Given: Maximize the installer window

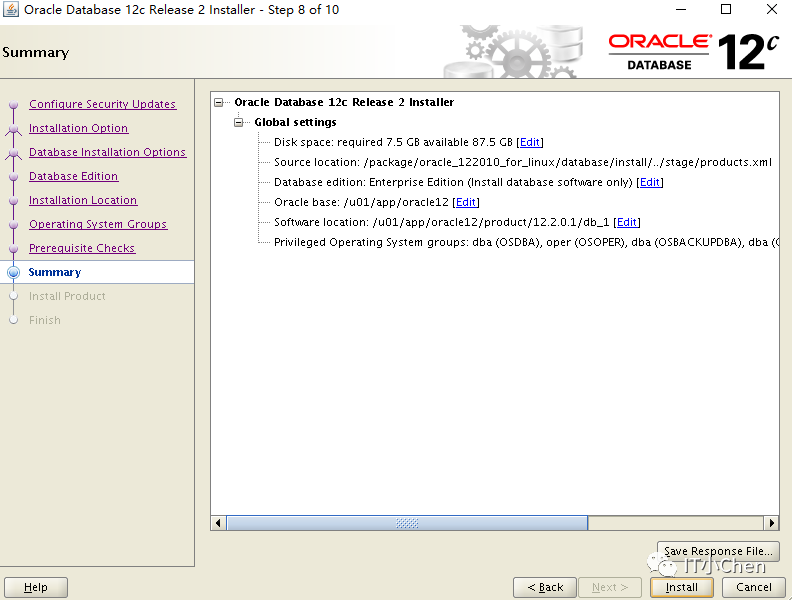Looking at the screenshot, I should coord(726,9).
